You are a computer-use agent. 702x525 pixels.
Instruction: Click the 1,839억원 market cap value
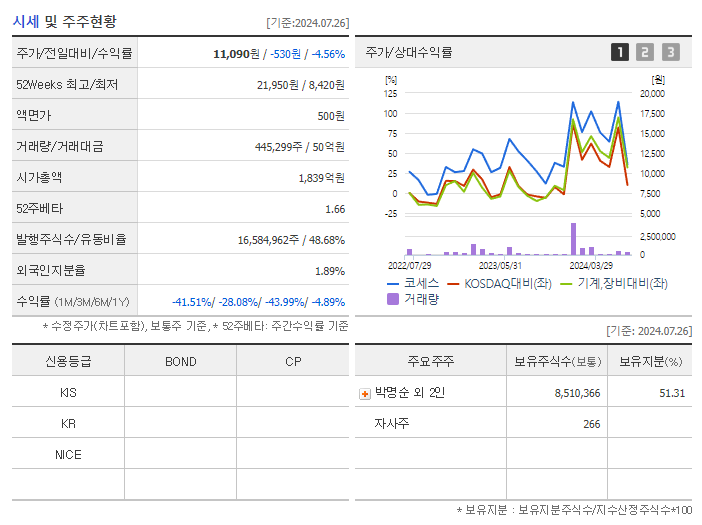322,178
